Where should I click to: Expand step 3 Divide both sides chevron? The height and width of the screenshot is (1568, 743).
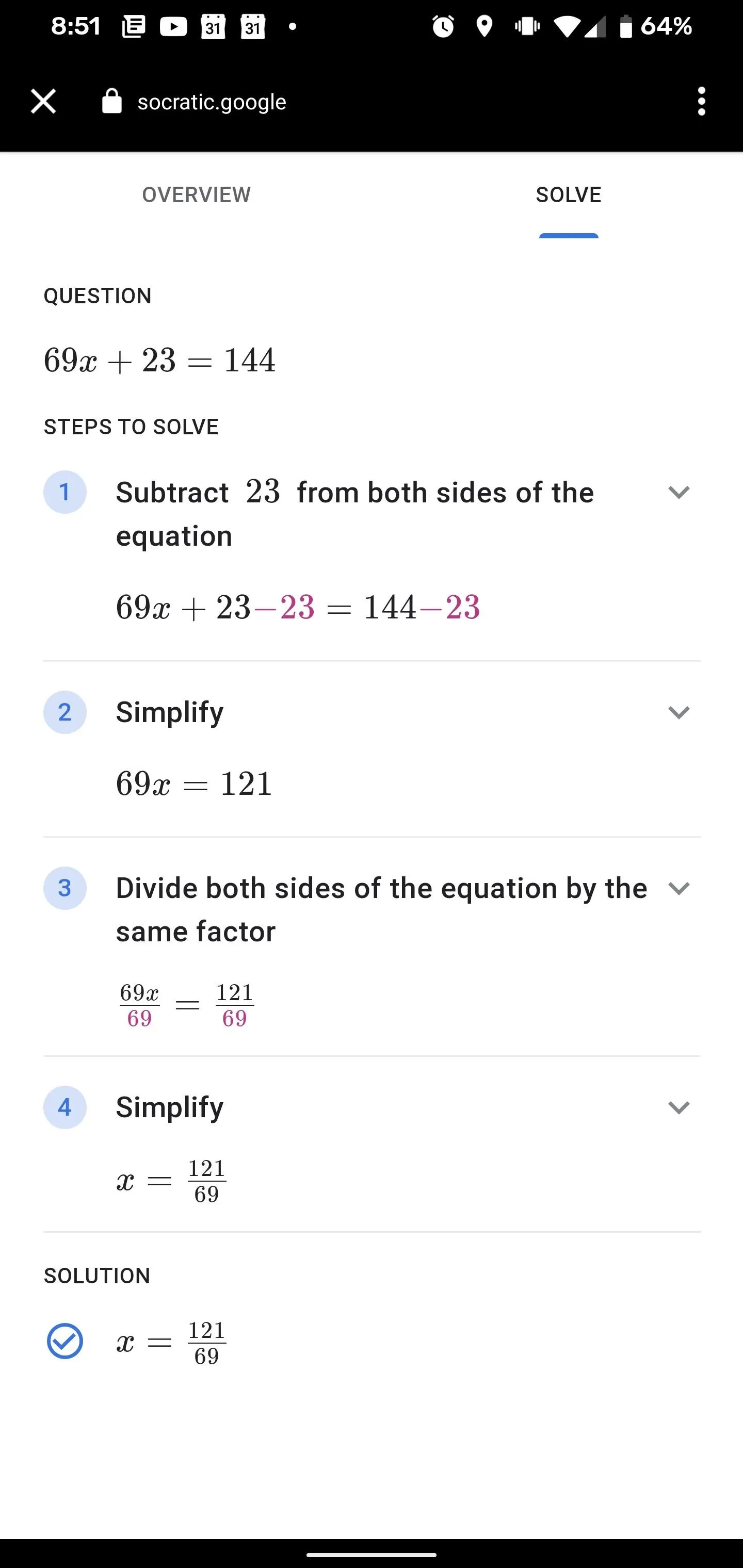[x=679, y=888]
